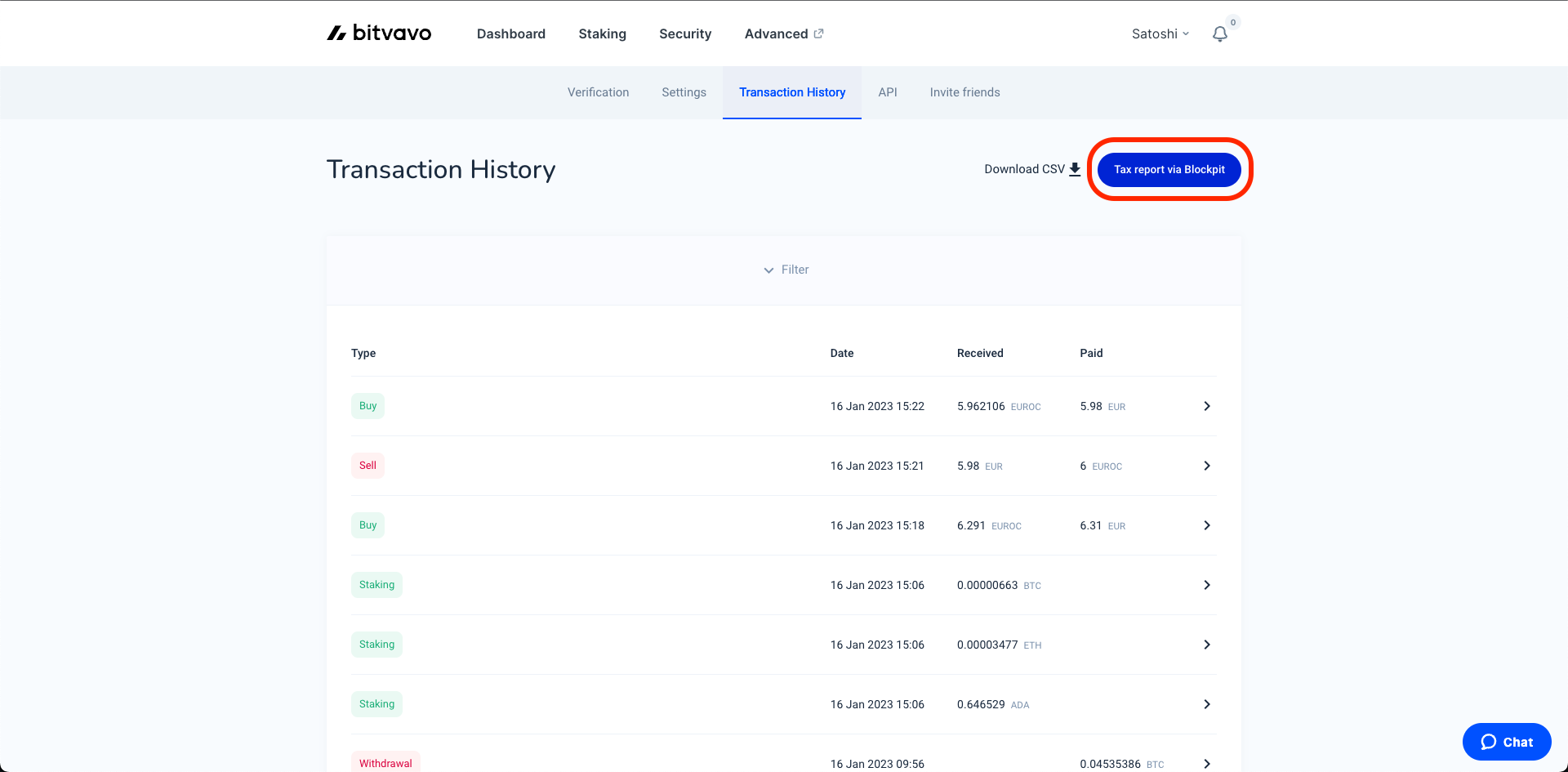Click received amount 0.00000663 BTC
Image resolution: width=1568 pixels, height=772 pixels.
pyautogui.click(x=999, y=585)
